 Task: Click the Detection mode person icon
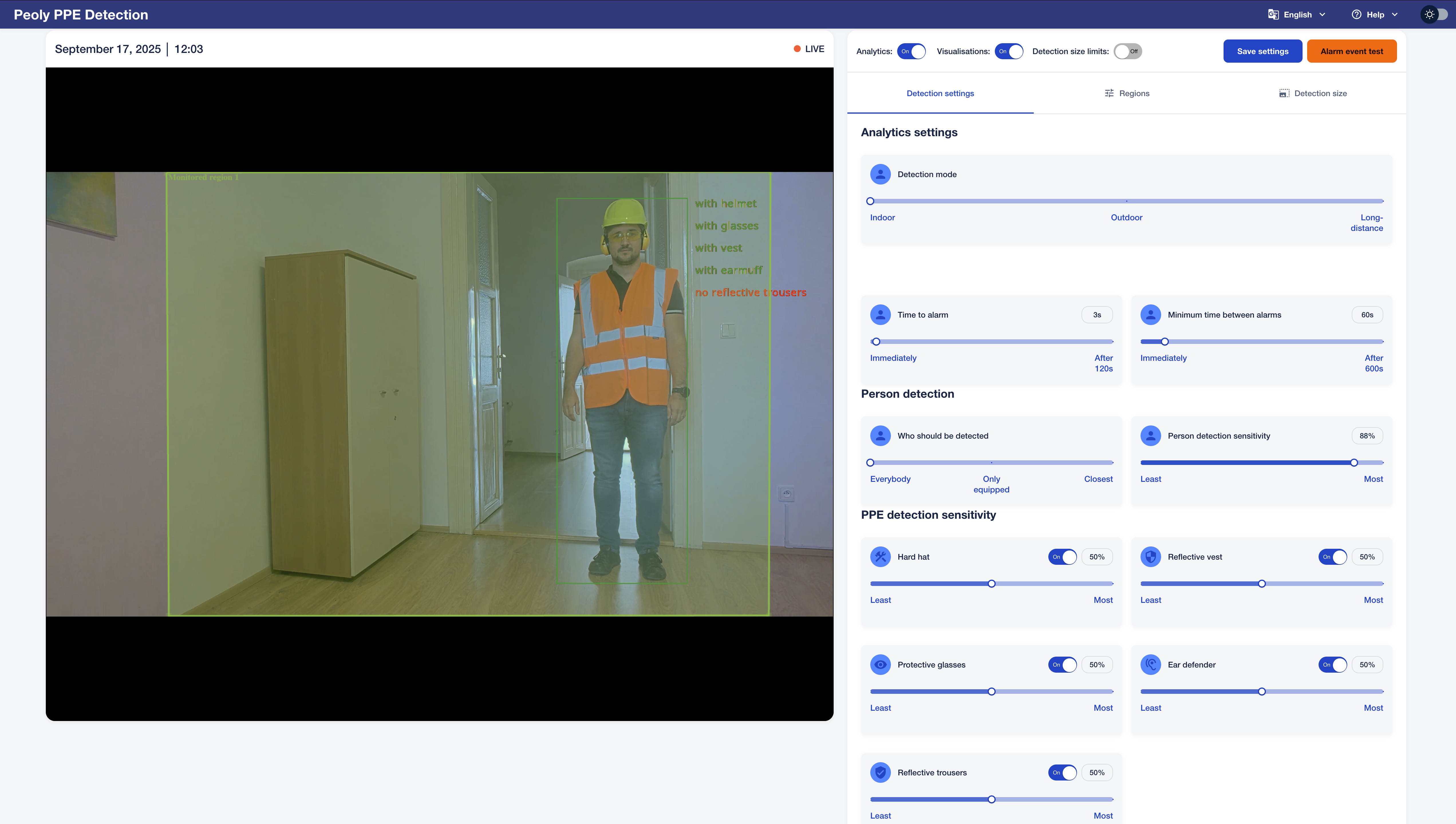880,174
